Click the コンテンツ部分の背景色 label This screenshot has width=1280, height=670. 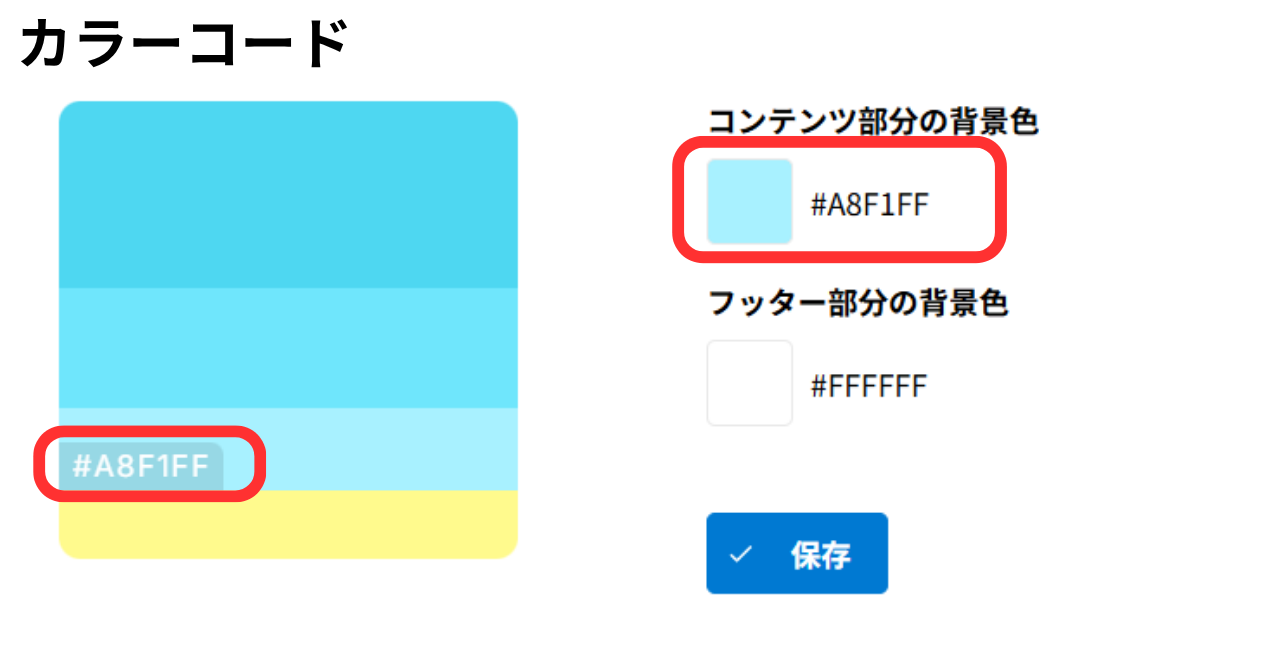pyautogui.click(x=873, y=122)
